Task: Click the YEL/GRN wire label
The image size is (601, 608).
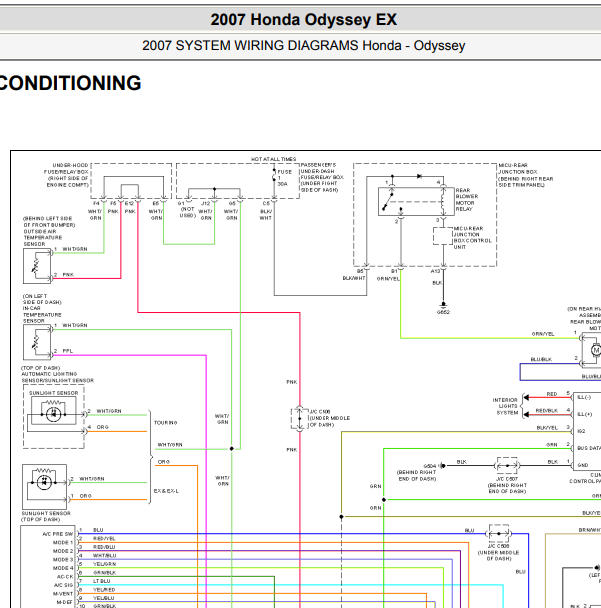Action: coord(104,564)
